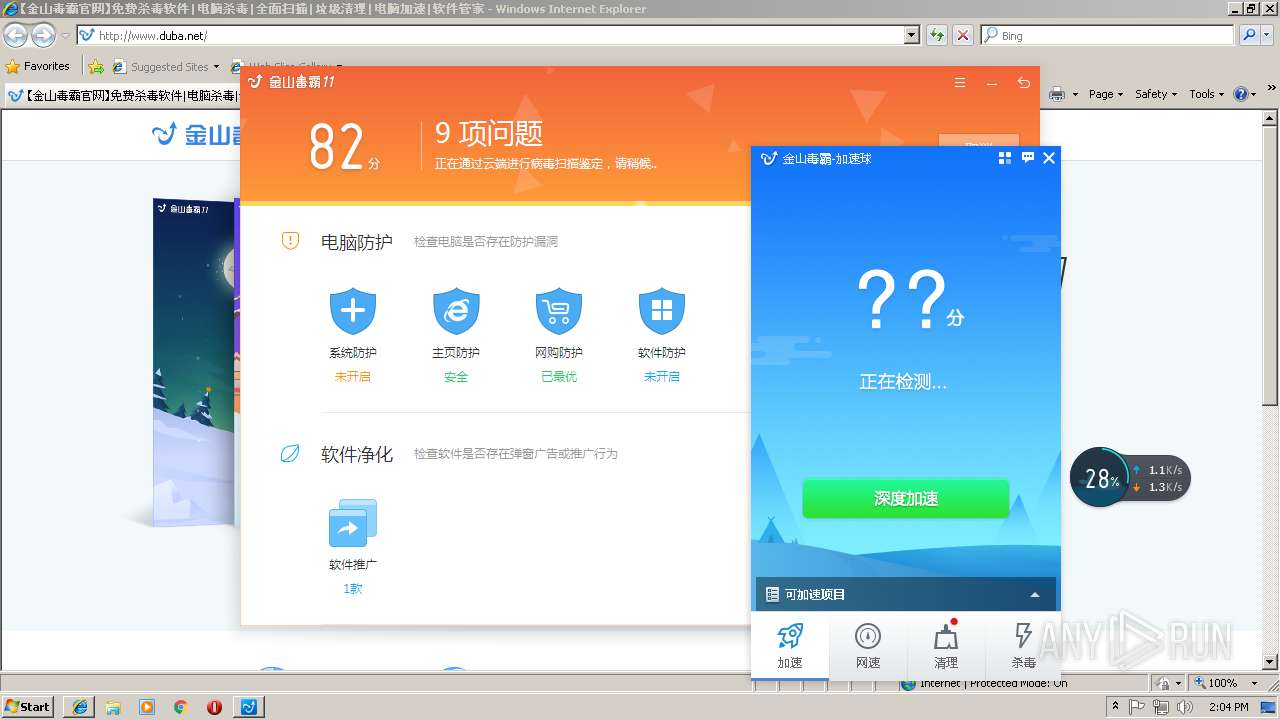Click the Windows Start button
The height and width of the screenshot is (720, 1280).
coord(28,707)
